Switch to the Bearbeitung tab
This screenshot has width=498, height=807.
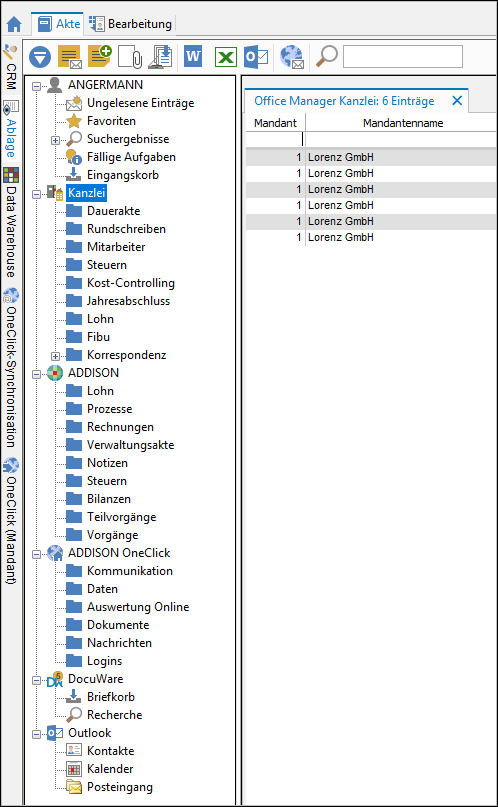coord(130,24)
